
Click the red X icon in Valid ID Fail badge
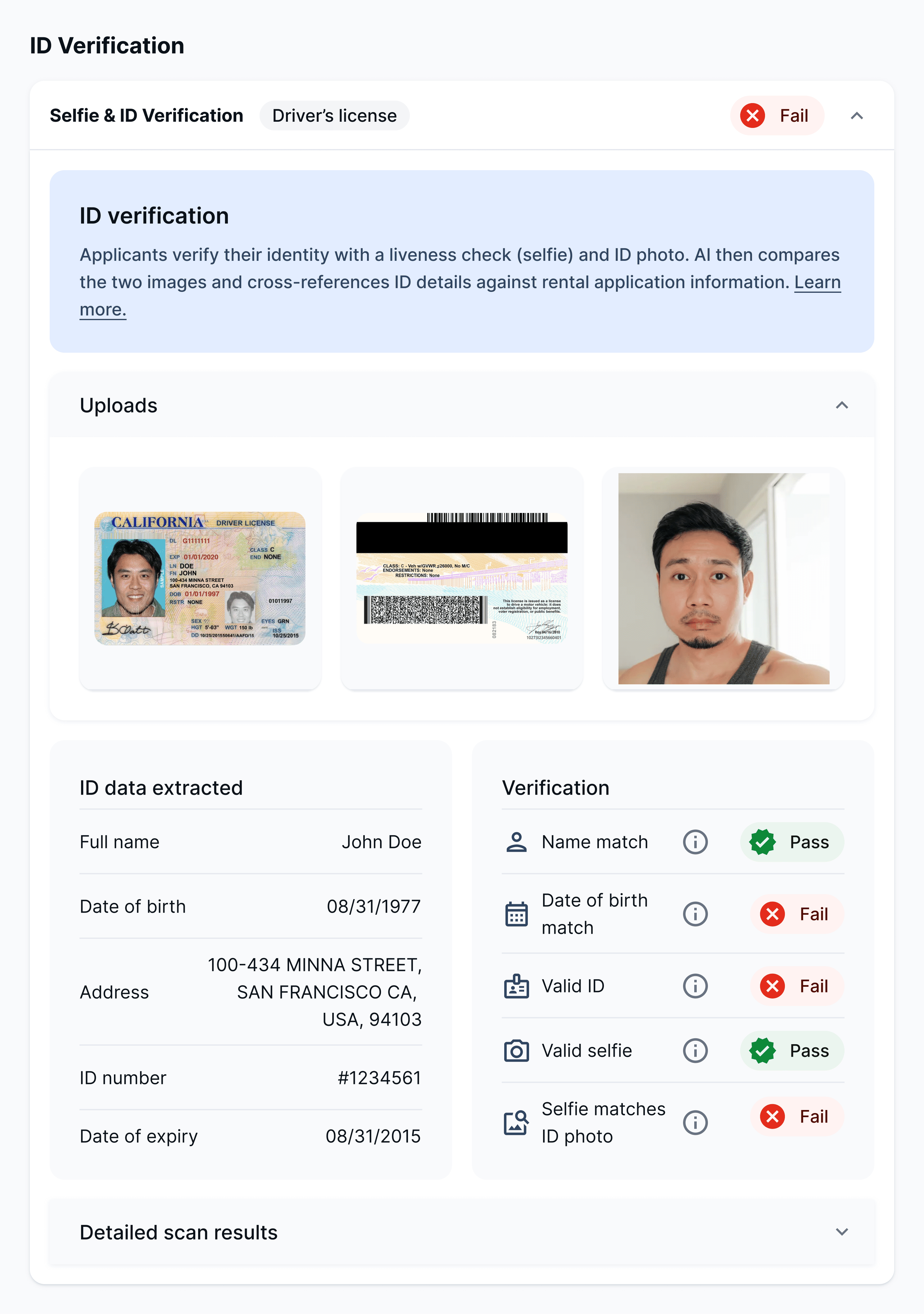pos(772,986)
